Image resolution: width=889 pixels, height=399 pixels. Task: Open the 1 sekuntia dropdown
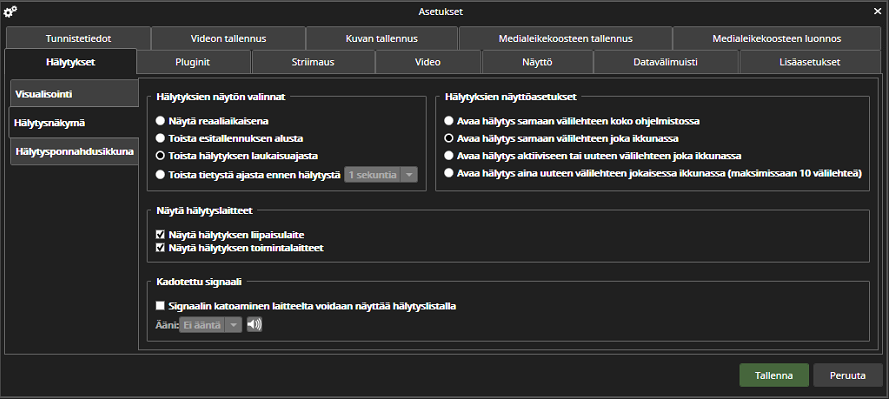[381, 175]
